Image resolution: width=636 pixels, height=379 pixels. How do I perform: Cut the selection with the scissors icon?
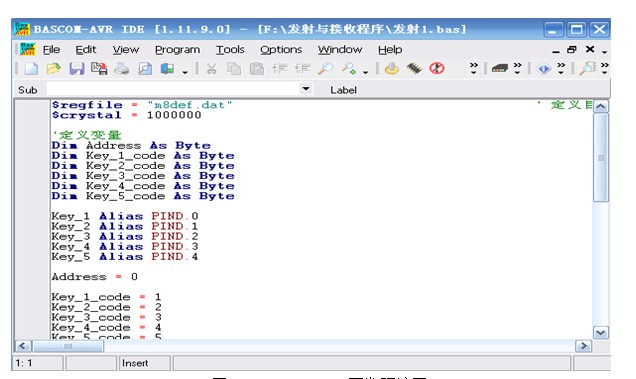pyautogui.click(x=211, y=68)
